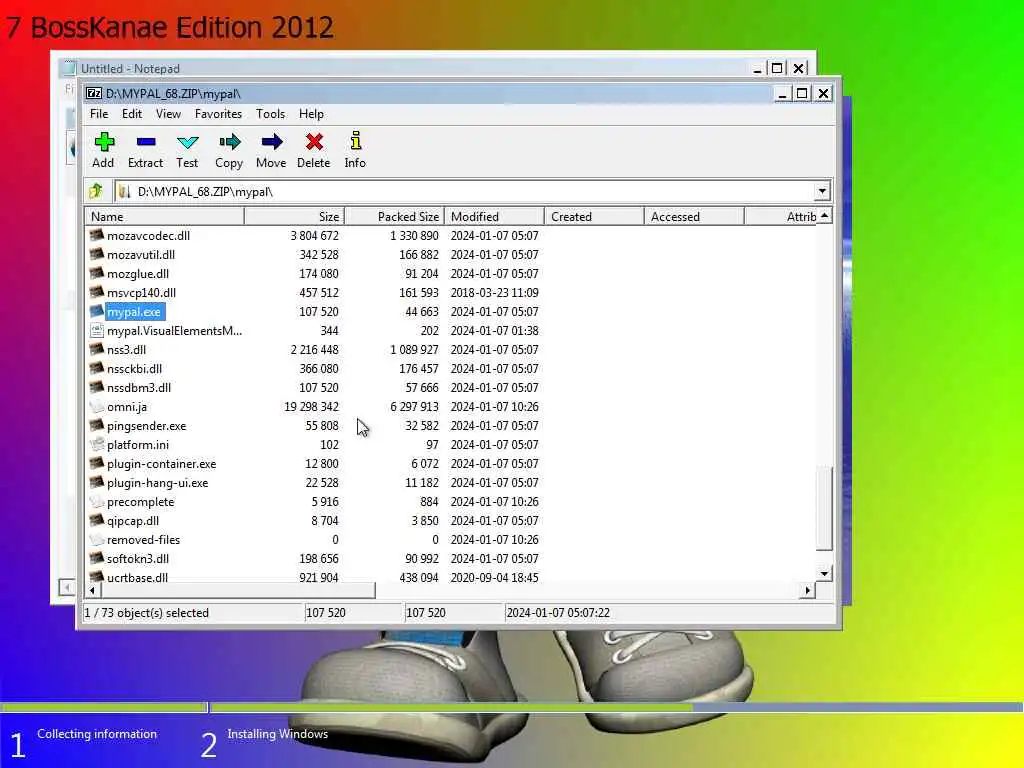Click the Copy toolbar icon
The image size is (1024, 768).
tap(229, 142)
